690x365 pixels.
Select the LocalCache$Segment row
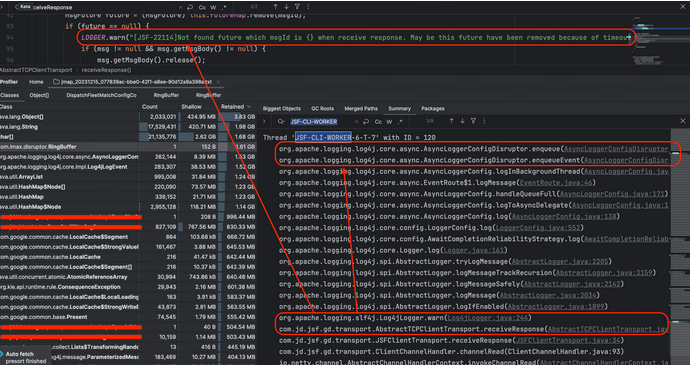(128, 237)
